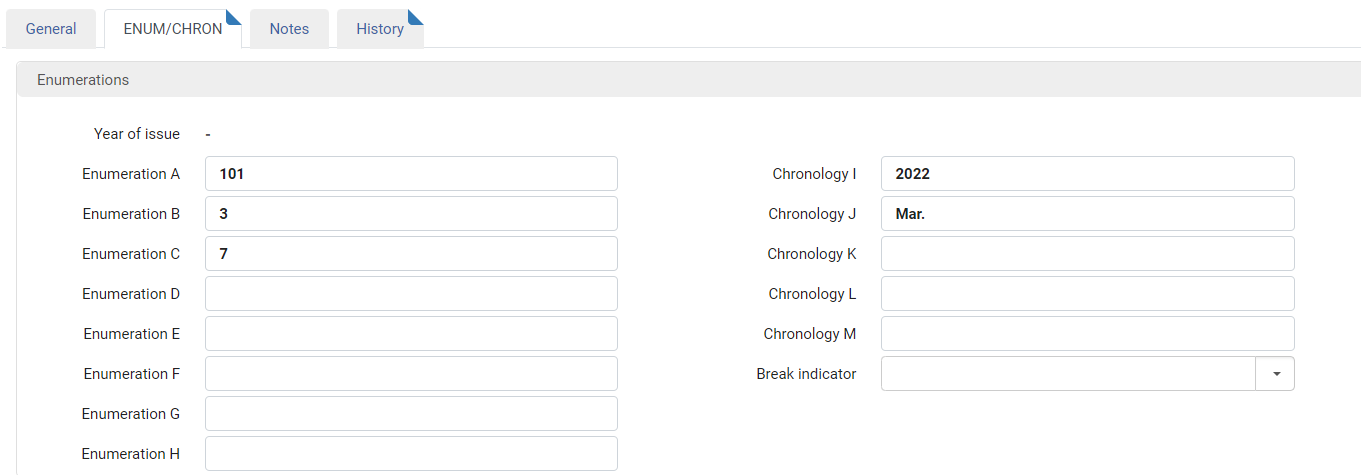Switch to the General tab
The width and height of the screenshot is (1361, 475).
[x=51, y=29]
